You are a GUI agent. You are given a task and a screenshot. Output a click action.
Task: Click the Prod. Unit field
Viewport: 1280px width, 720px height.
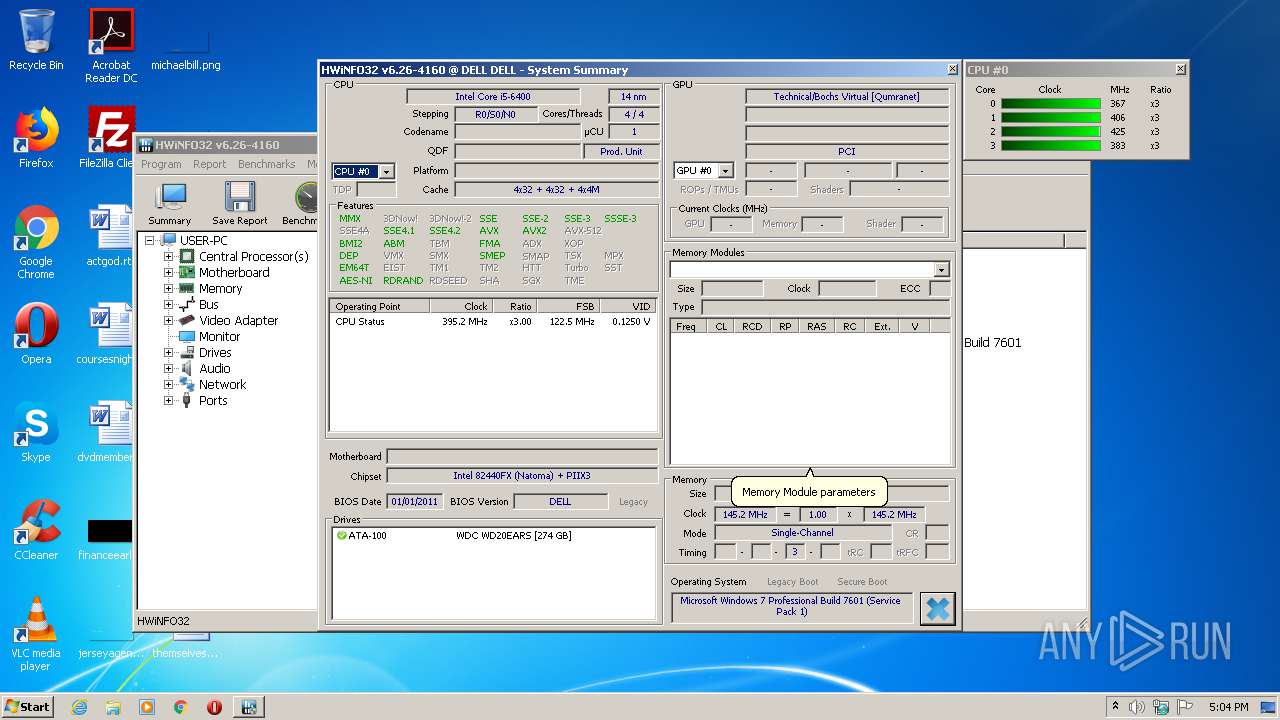coord(621,152)
